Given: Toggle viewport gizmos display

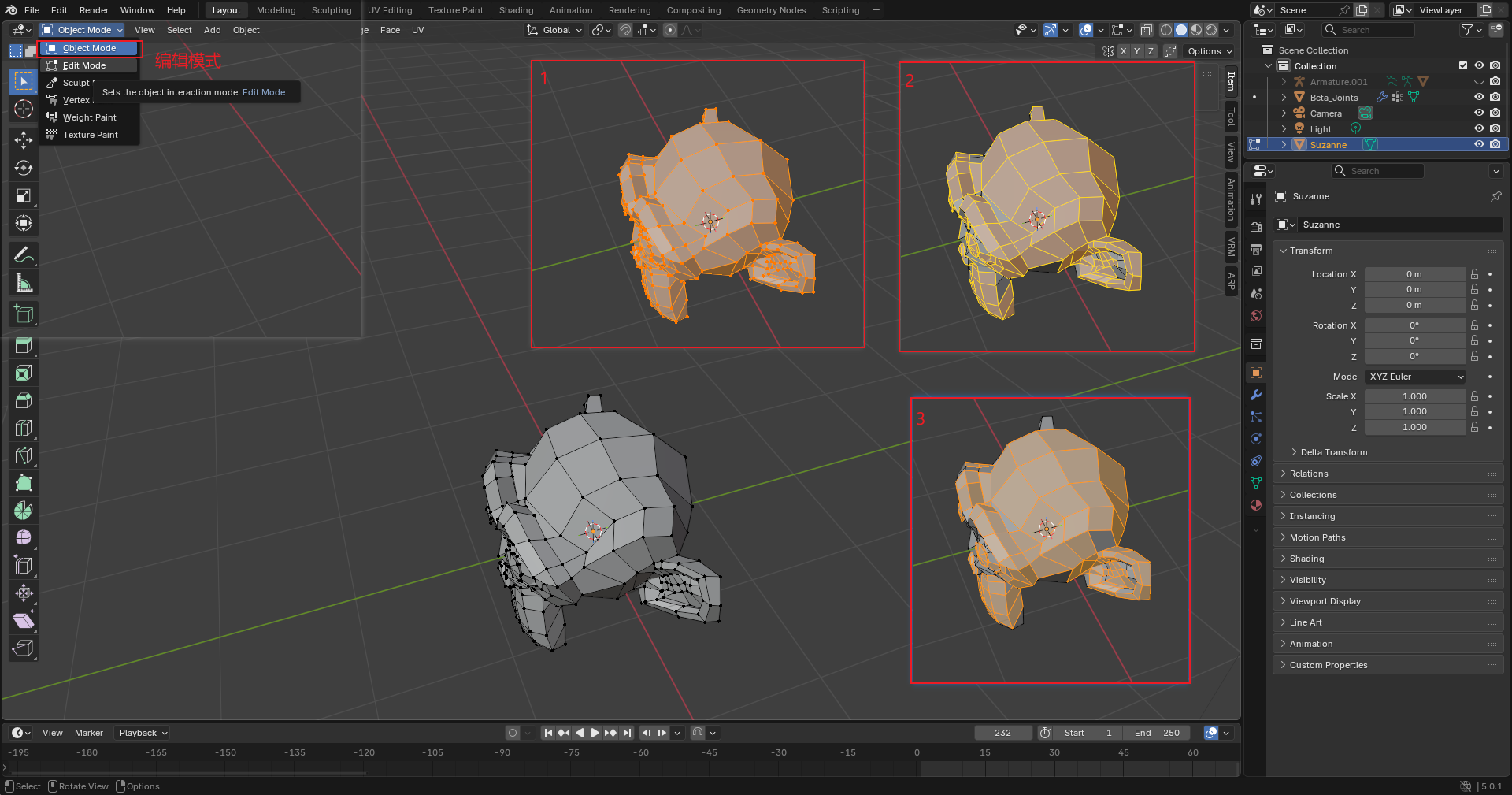Looking at the screenshot, I should [x=1051, y=30].
